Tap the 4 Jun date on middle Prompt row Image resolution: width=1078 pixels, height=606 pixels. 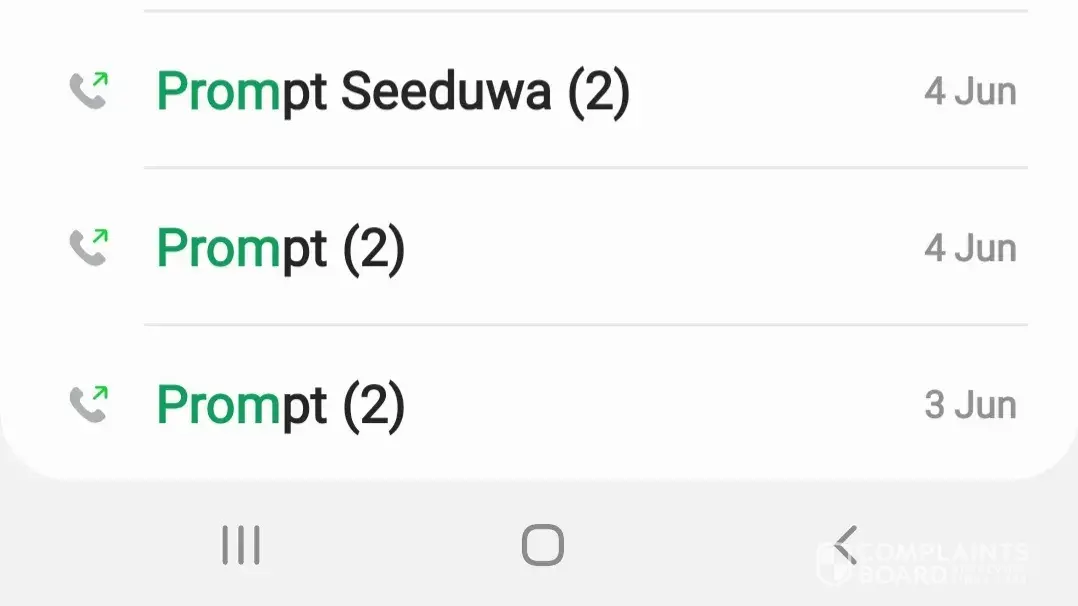pos(969,248)
